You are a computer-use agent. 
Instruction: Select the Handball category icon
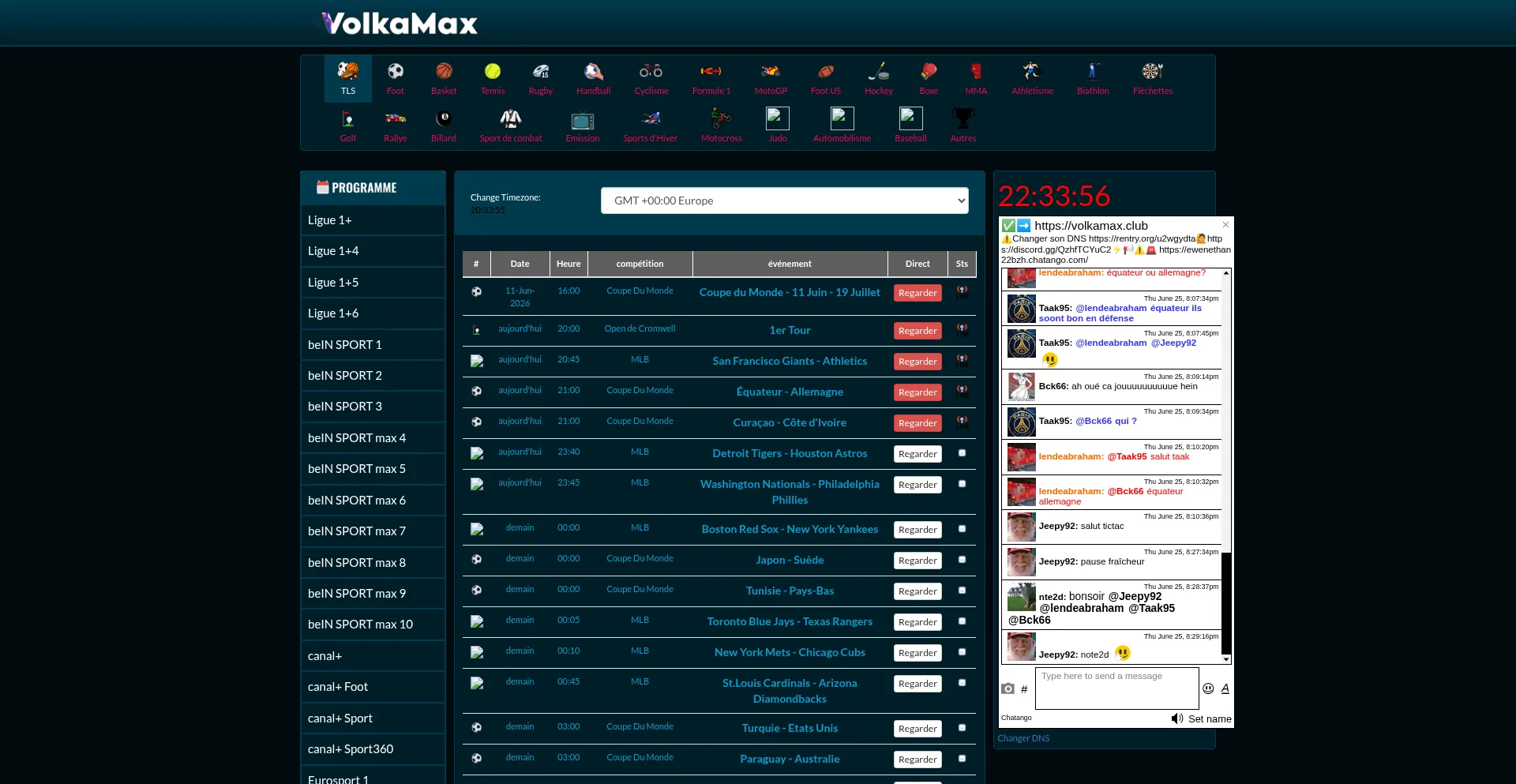[594, 72]
